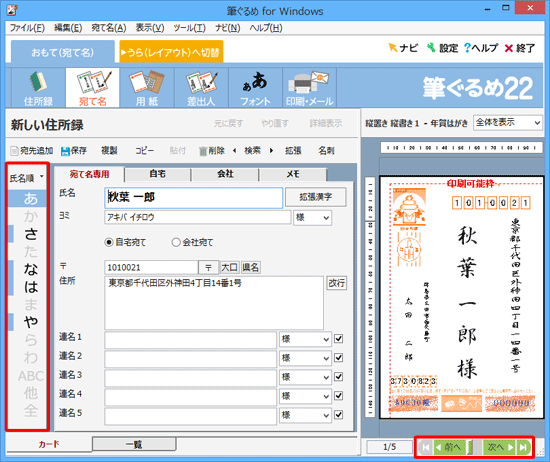Toggle the 連名4 checkbox

(x=338, y=396)
